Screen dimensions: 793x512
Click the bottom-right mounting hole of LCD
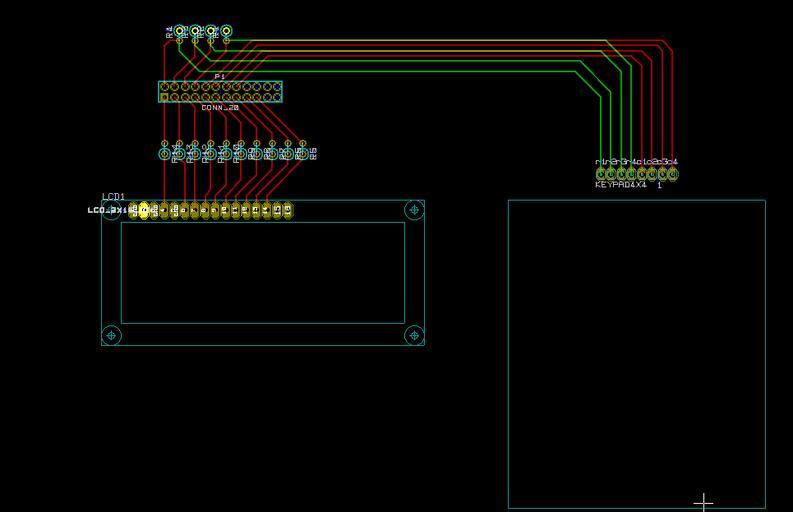pos(414,335)
